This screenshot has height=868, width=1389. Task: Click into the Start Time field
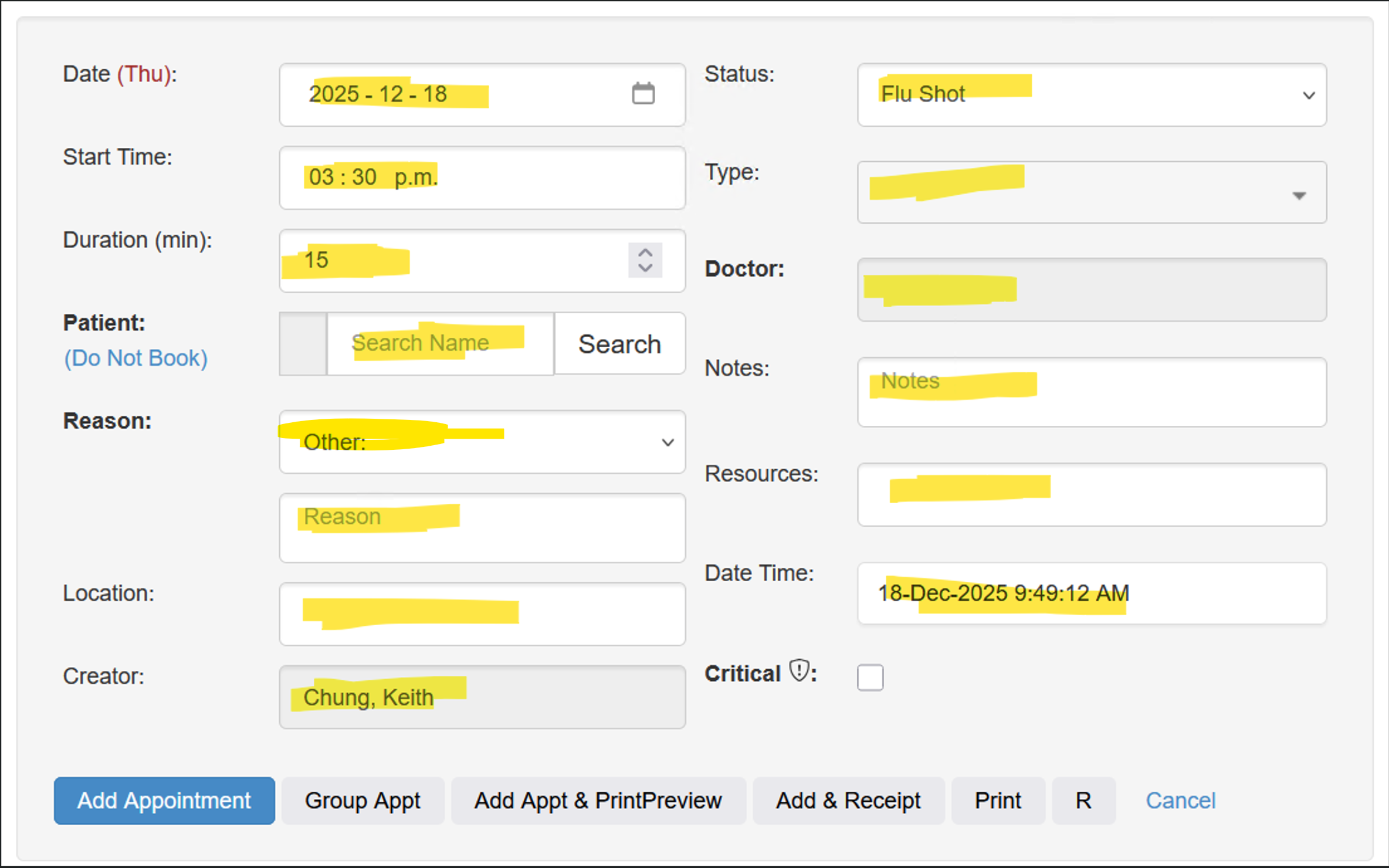coord(482,178)
